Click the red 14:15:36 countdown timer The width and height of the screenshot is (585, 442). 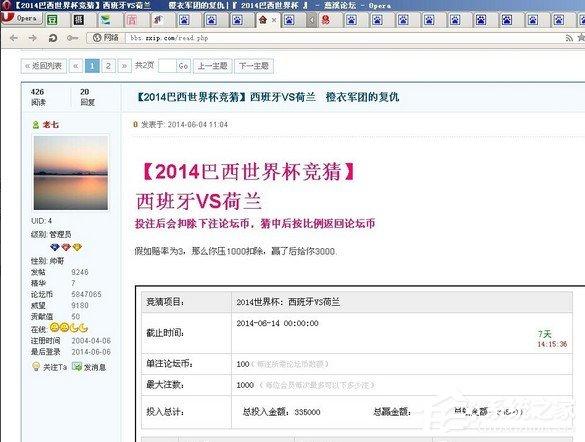coord(552,344)
